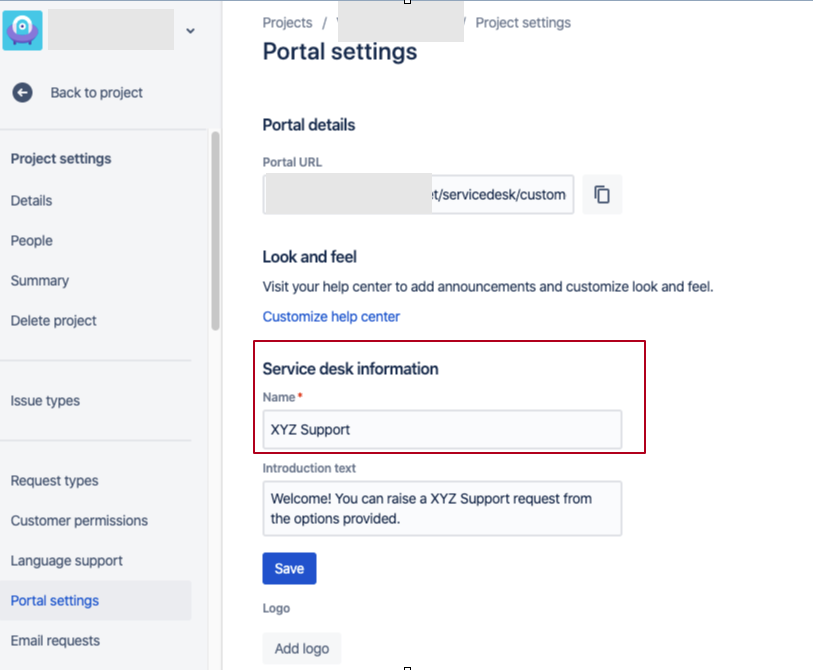The image size is (813, 670).
Task: Click the Back to project arrow icon
Action: coord(22,93)
